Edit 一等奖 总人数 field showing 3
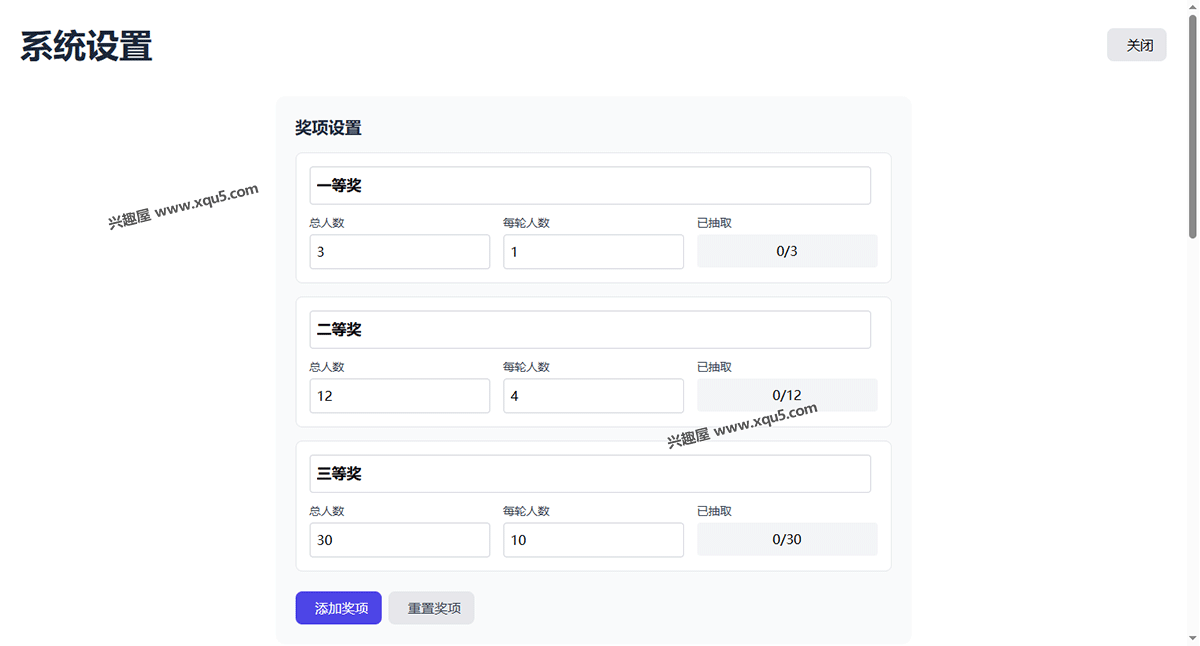This screenshot has height=646, width=1200. [399, 252]
